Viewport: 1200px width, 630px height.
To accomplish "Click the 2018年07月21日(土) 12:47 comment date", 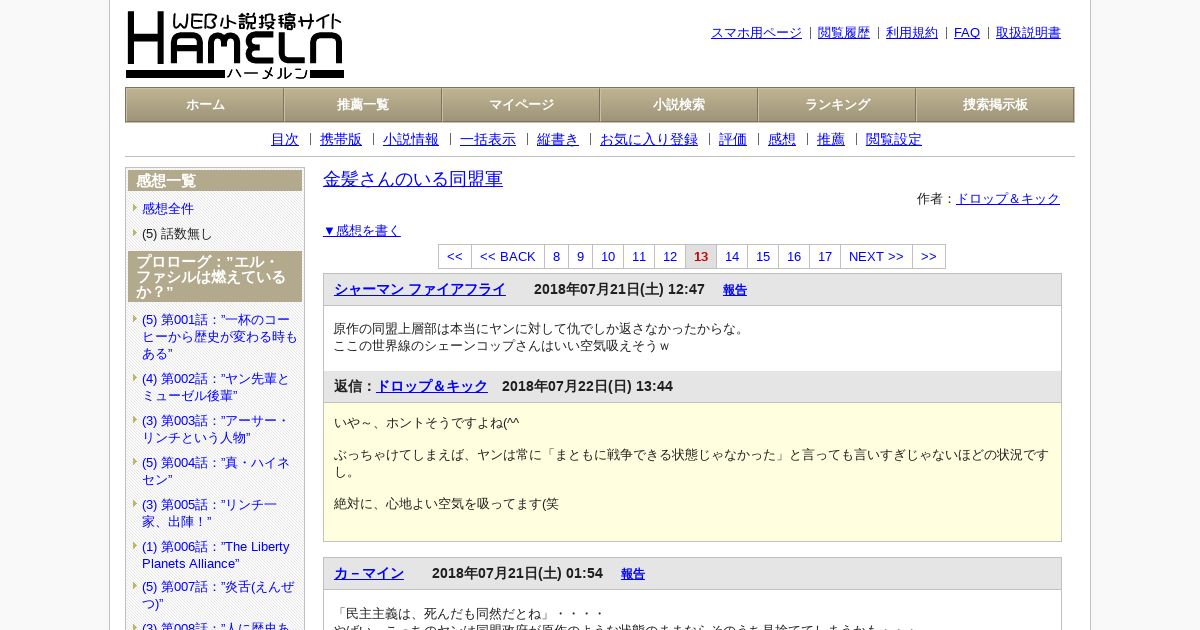I will pos(619,289).
